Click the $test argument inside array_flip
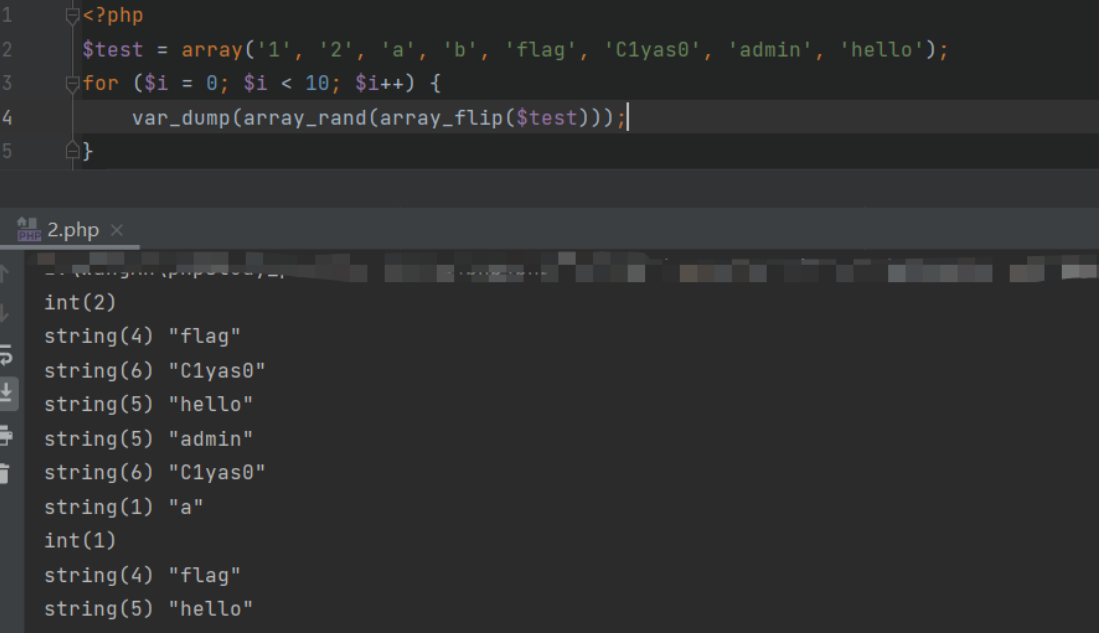The width and height of the screenshot is (1099, 639). pos(547,118)
